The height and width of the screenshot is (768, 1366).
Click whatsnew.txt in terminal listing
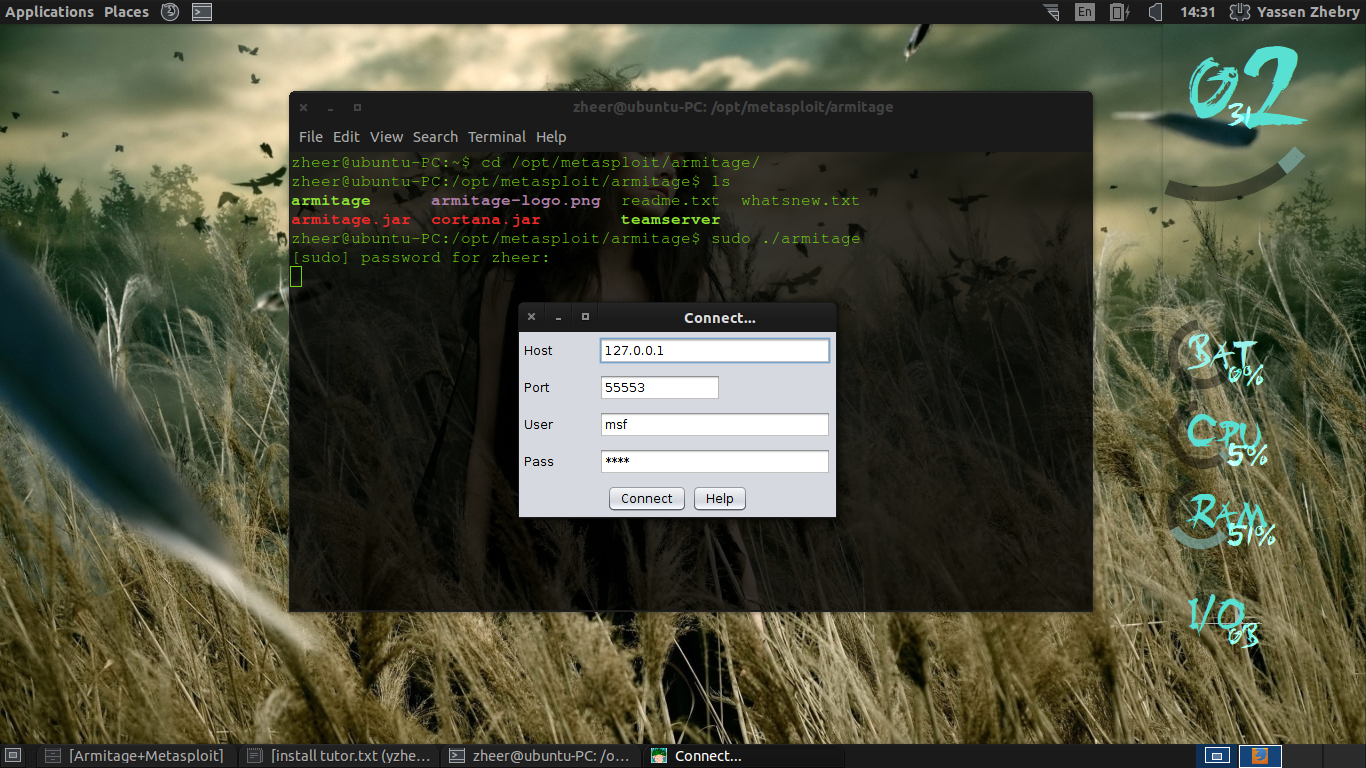click(800, 201)
